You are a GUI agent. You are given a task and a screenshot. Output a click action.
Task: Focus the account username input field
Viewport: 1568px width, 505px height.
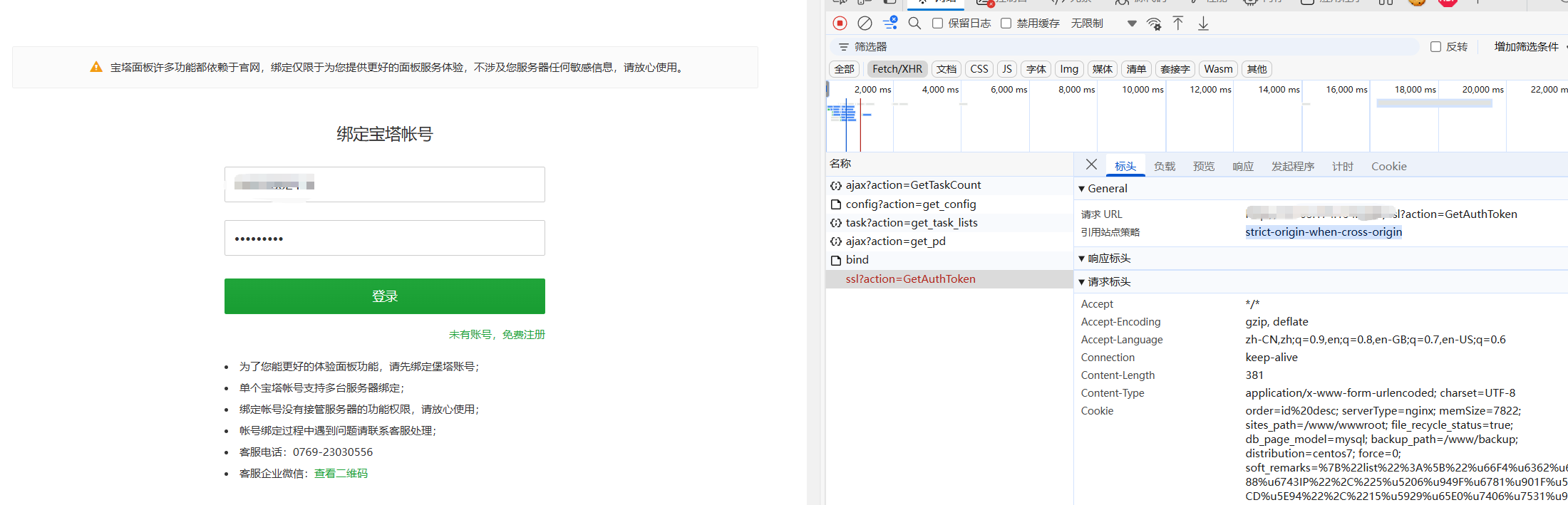(x=385, y=184)
